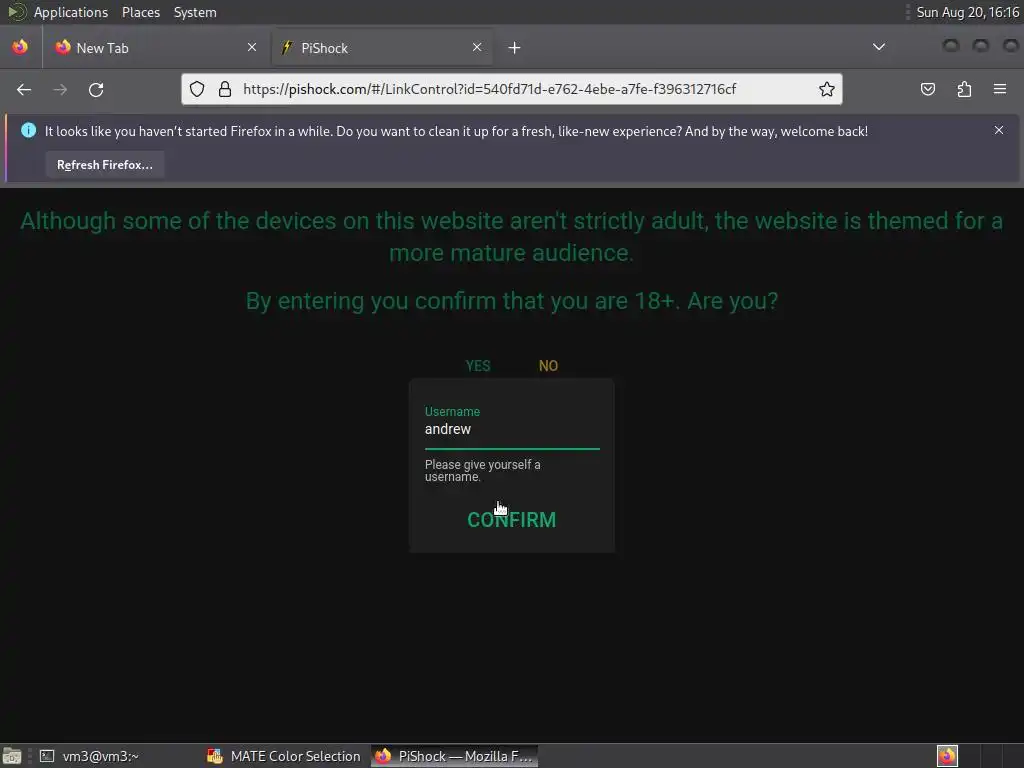Go back using the back arrow
The image size is (1024, 768).
point(24,89)
